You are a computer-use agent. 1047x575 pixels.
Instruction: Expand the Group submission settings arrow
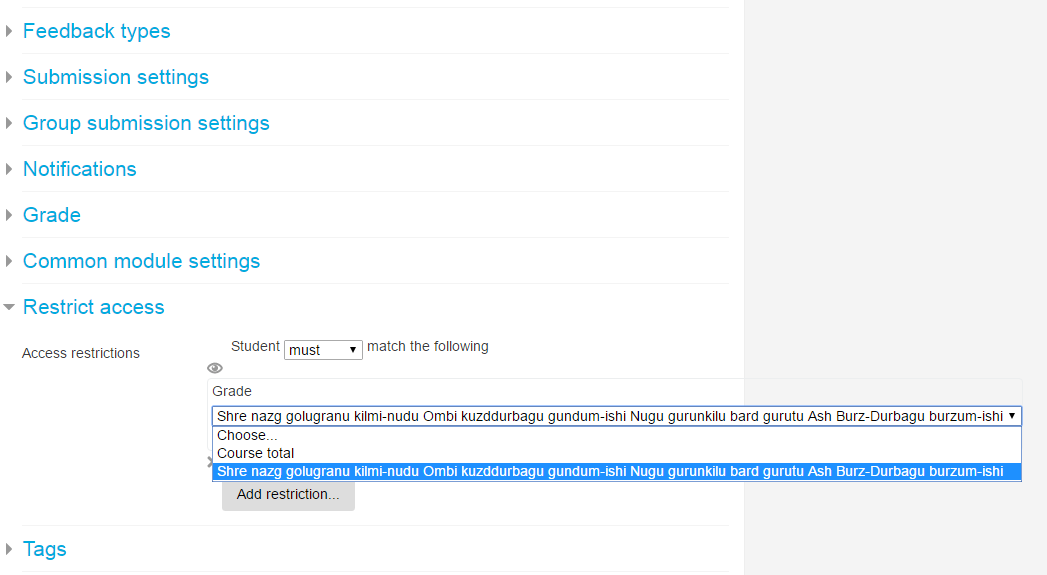pyautogui.click(x=9, y=123)
